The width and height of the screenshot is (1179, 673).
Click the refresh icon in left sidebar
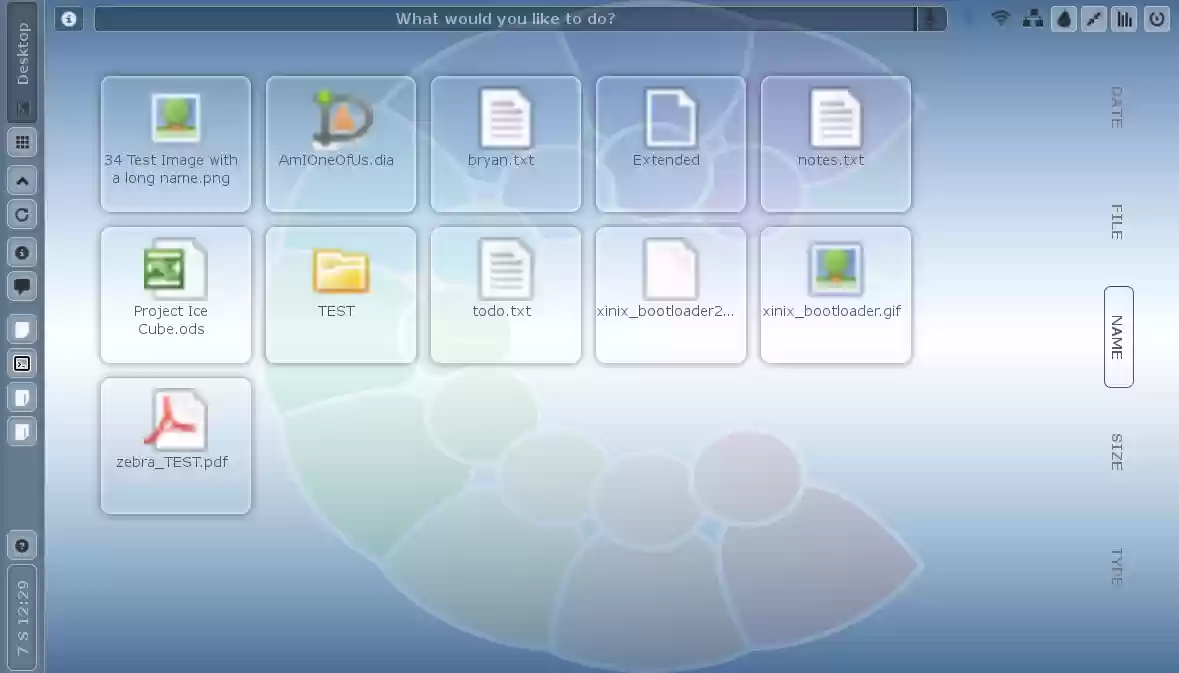pyautogui.click(x=22, y=214)
